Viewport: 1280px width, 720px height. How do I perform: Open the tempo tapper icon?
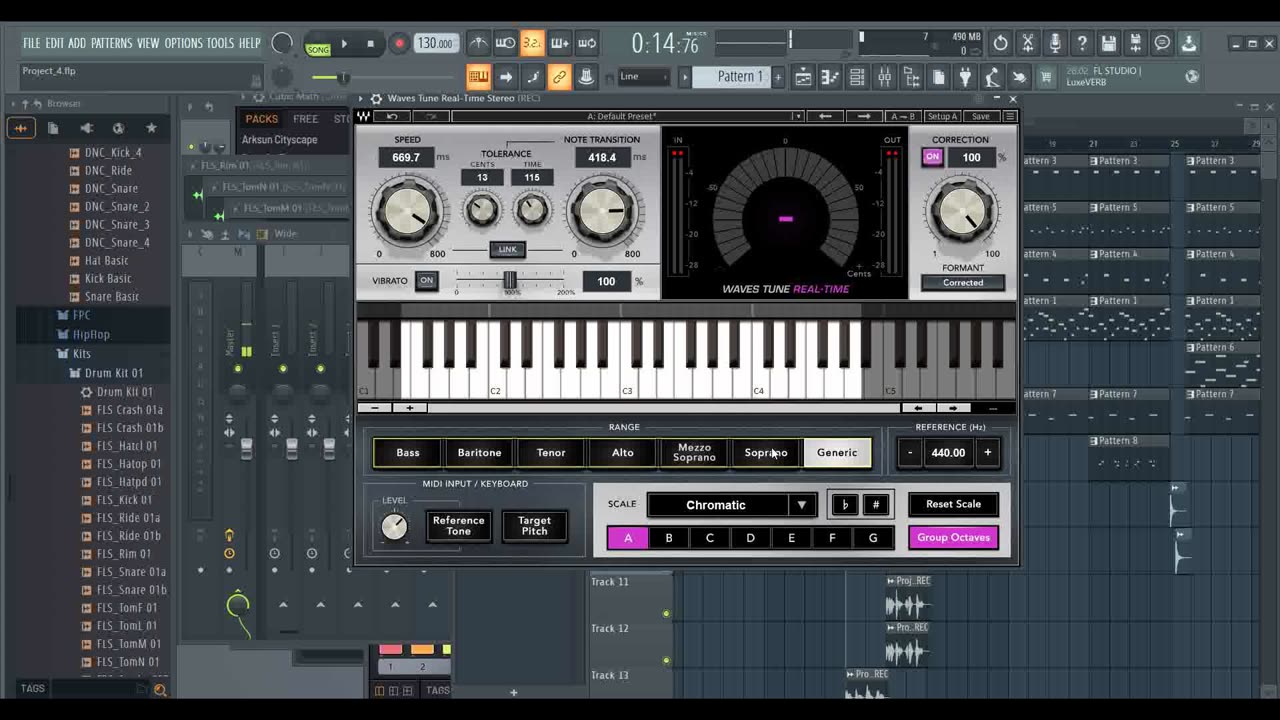tap(992, 77)
